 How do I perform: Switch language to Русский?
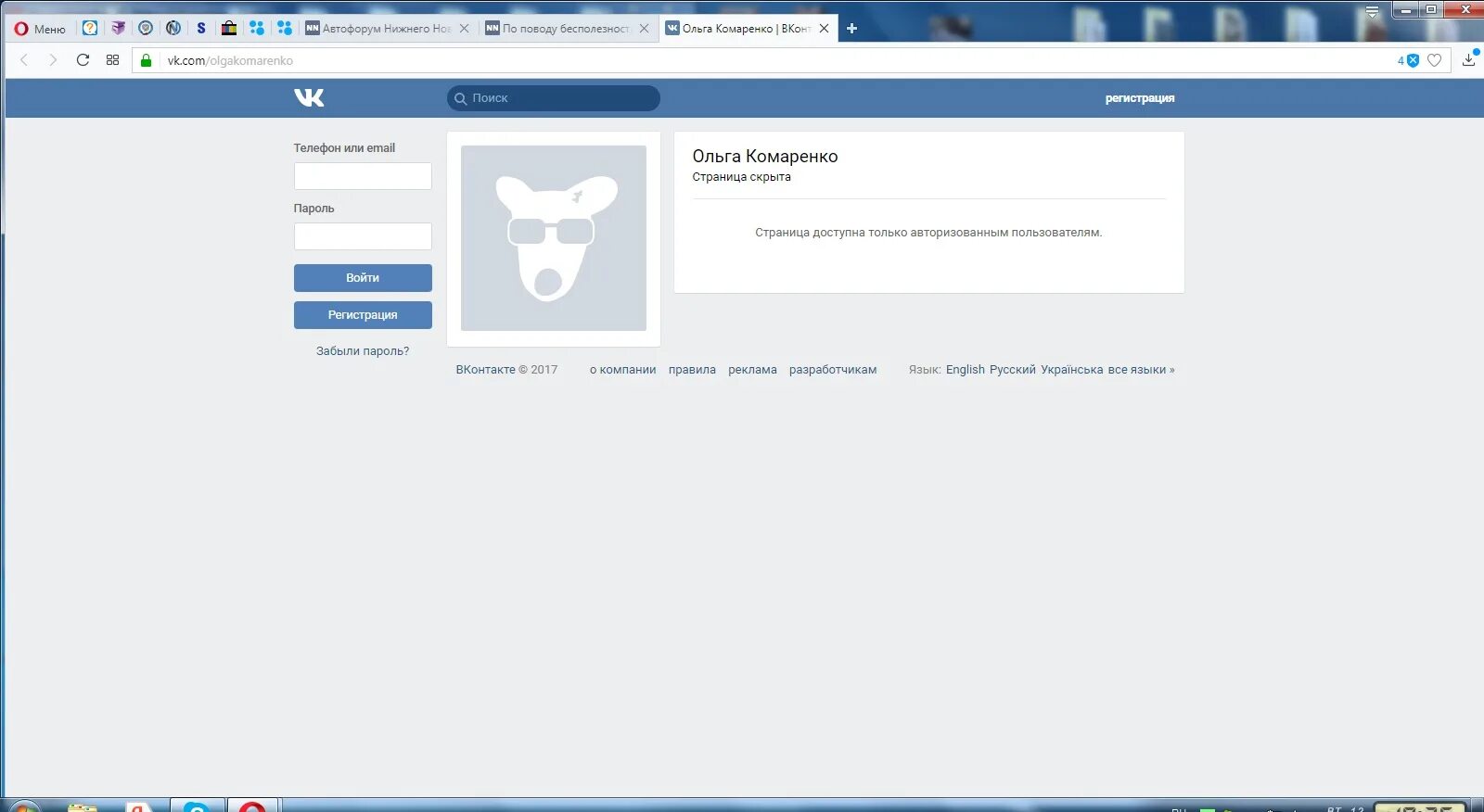[x=1013, y=370]
